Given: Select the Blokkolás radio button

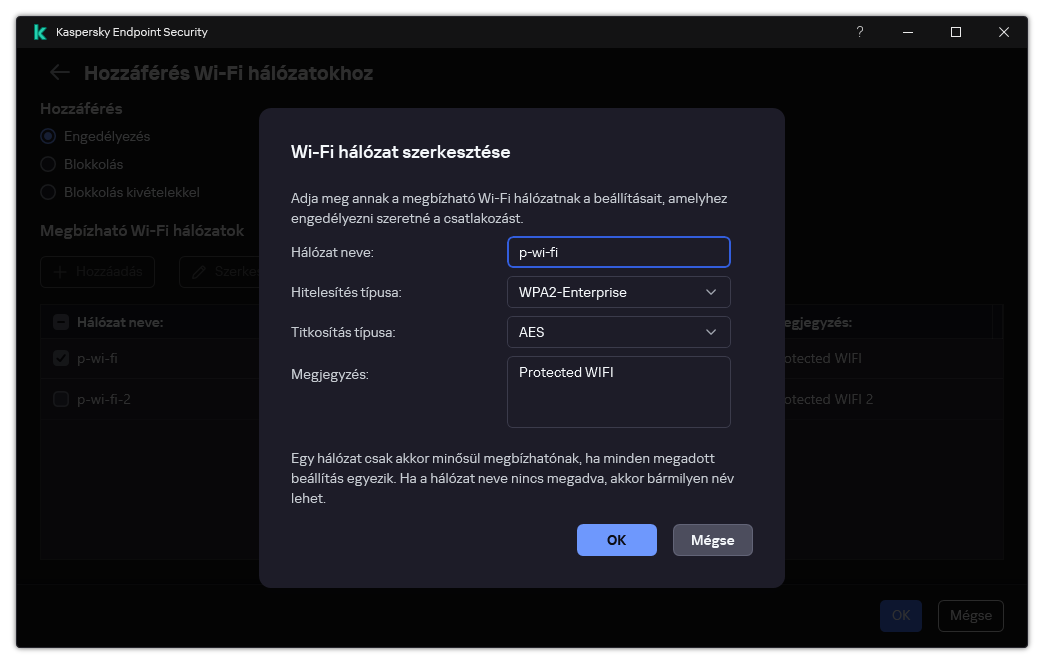Looking at the screenshot, I should tap(47, 164).
